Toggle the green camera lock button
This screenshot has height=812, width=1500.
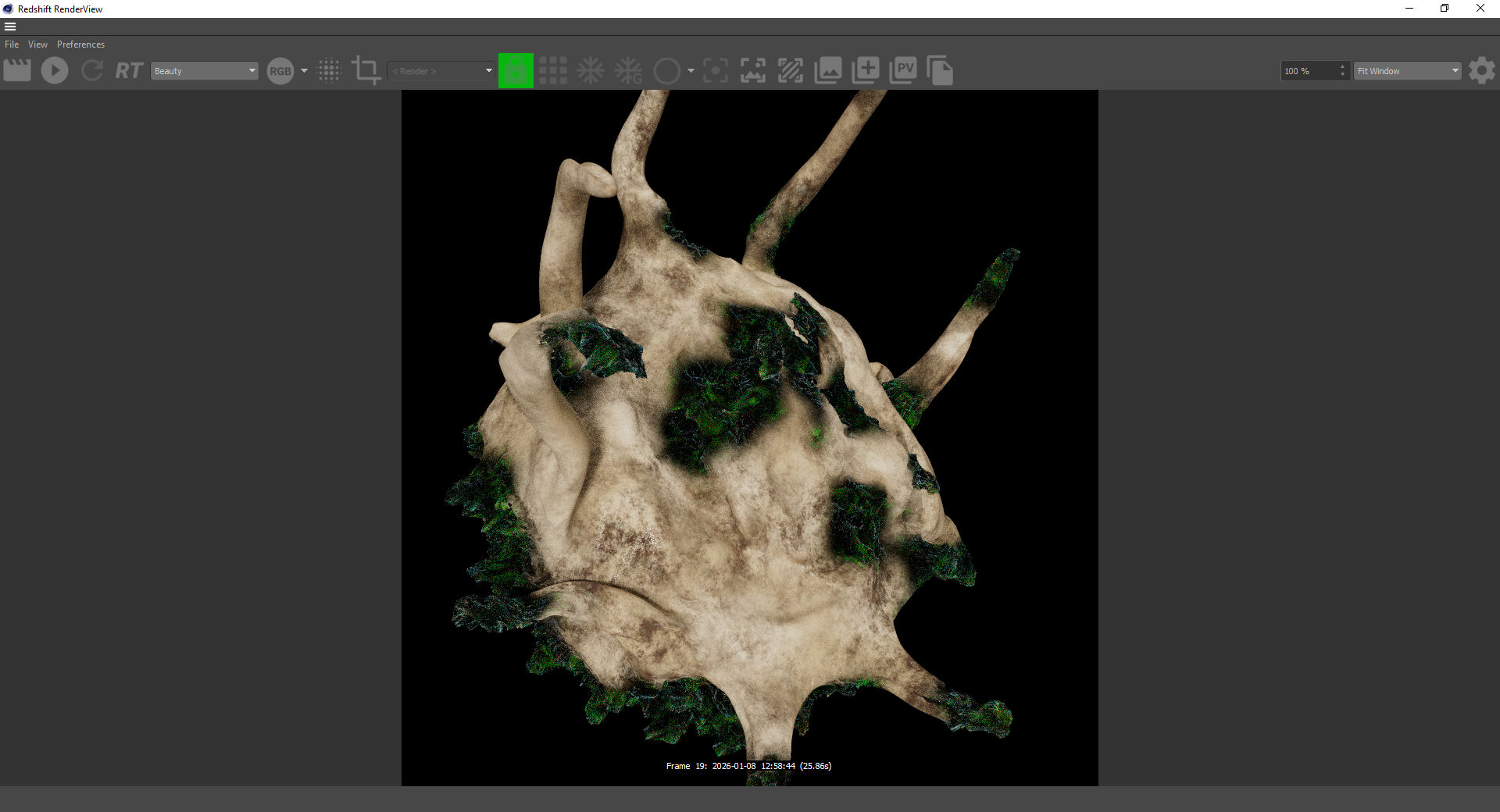tap(516, 71)
